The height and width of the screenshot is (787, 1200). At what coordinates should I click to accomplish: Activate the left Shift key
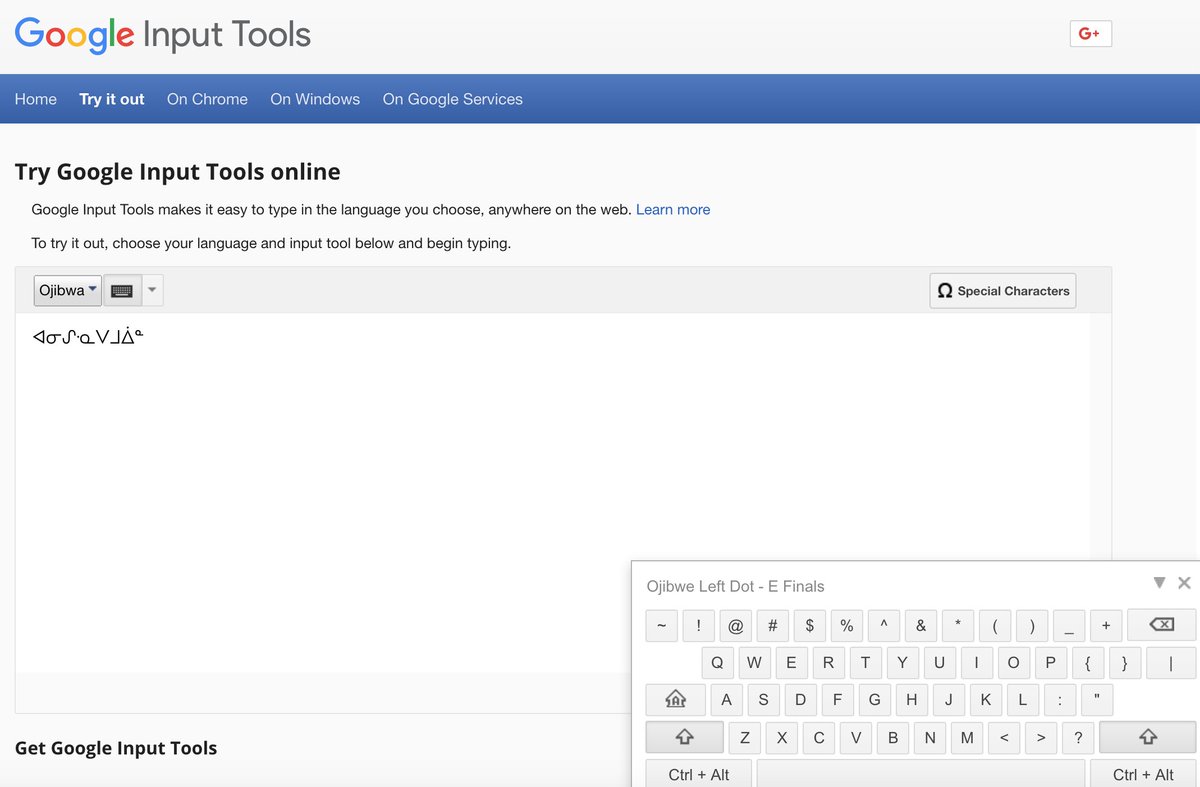click(x=683, y=737)
